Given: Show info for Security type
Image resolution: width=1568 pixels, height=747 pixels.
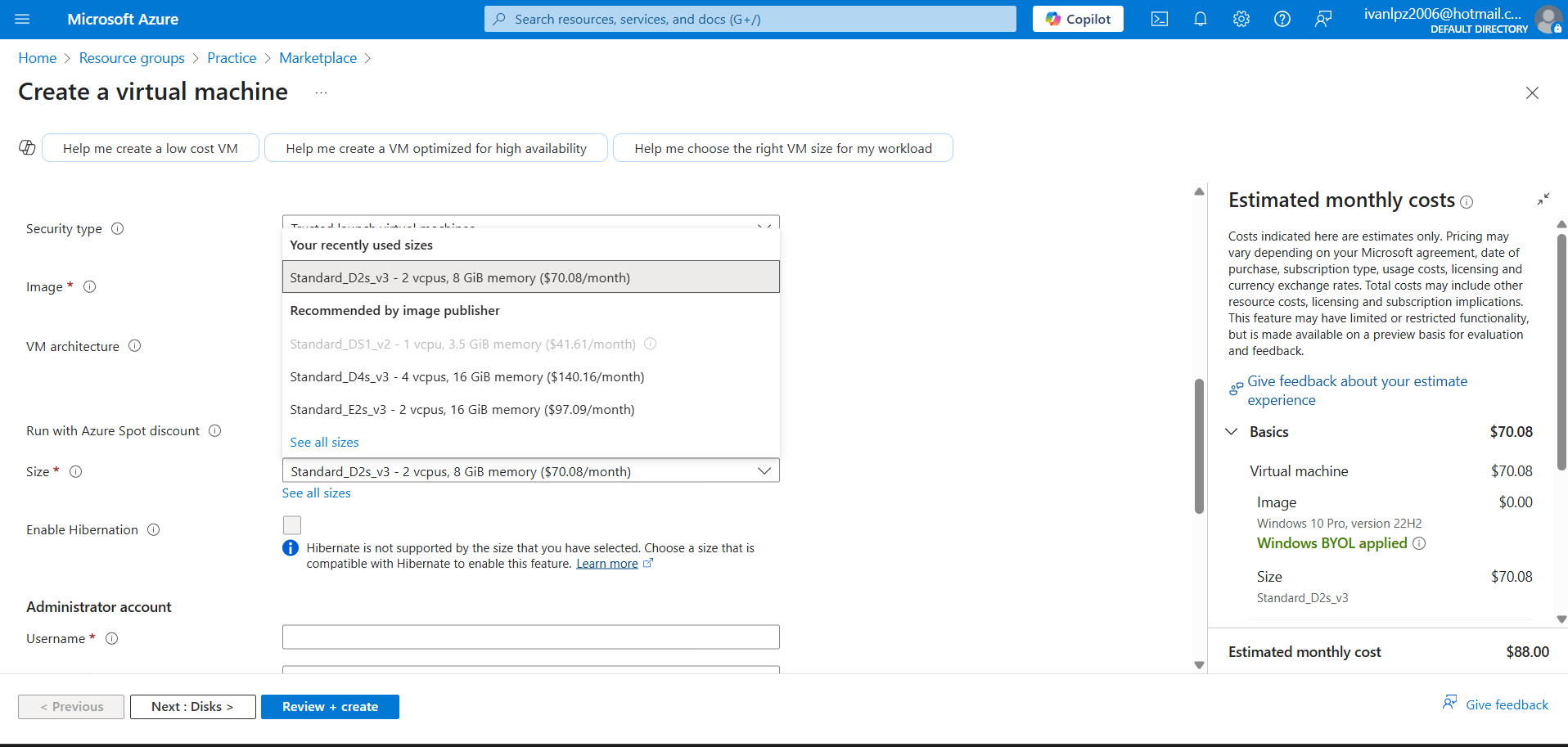Looking at the screenshot, I should (118, 228).
